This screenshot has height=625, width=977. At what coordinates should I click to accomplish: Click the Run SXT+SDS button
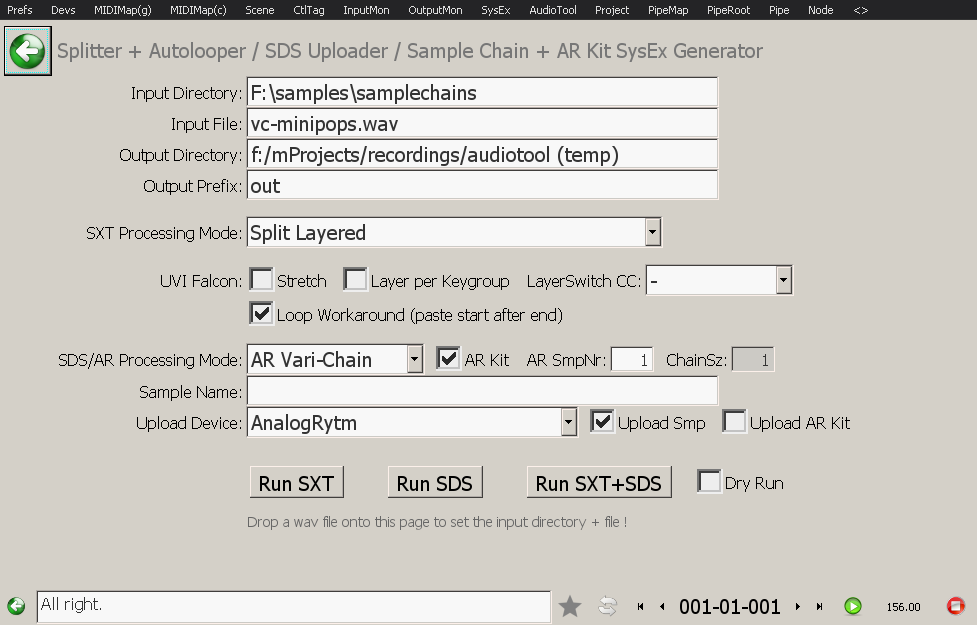pos(598,483)
